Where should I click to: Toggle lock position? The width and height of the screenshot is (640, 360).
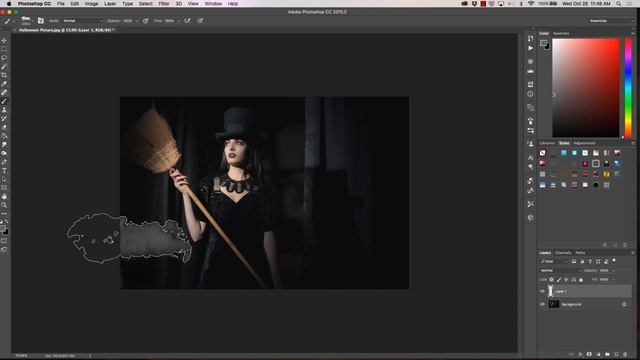566,280
